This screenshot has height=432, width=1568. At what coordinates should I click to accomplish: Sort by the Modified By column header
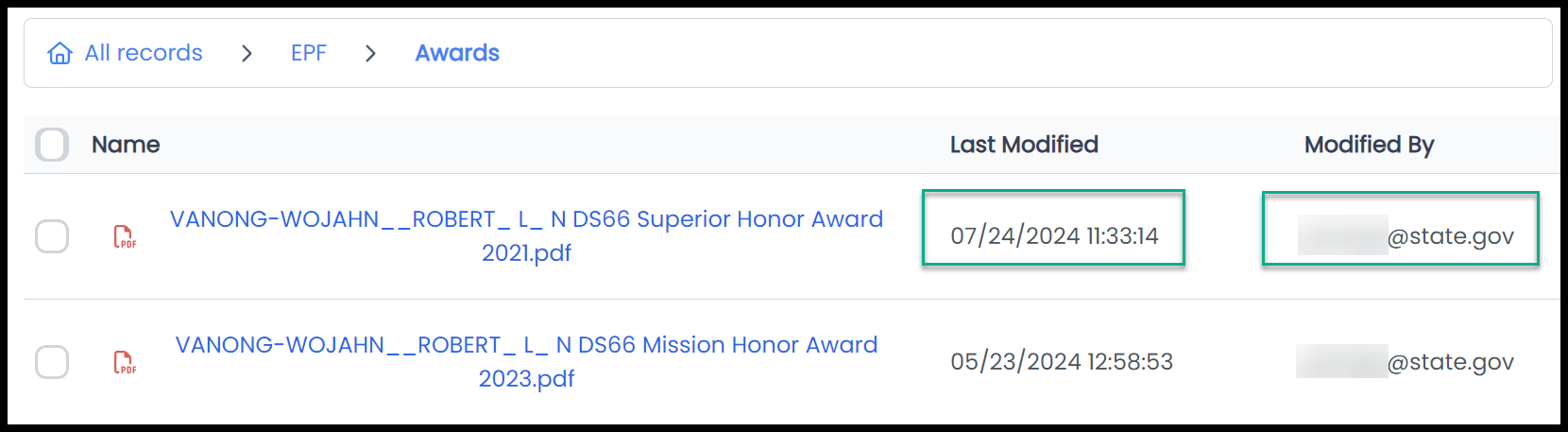coord(1369,145)
